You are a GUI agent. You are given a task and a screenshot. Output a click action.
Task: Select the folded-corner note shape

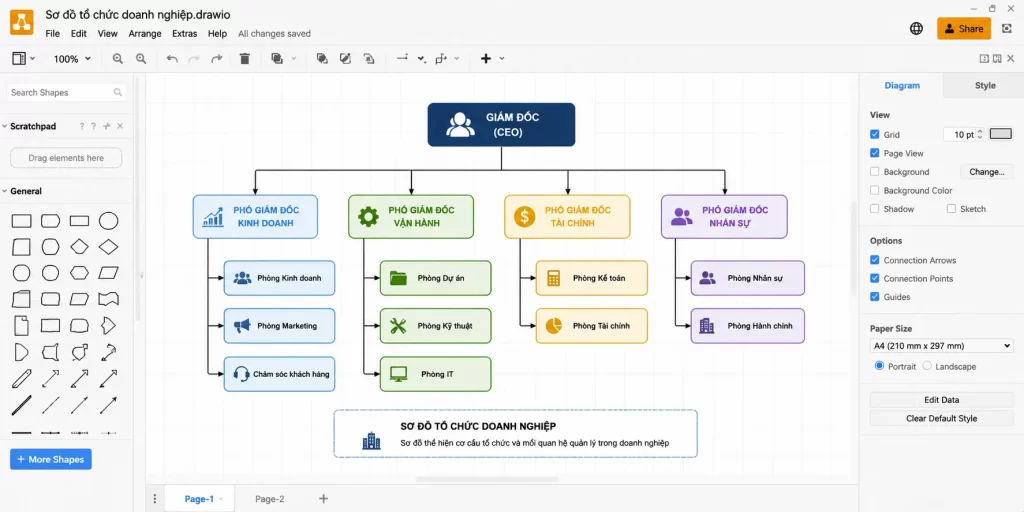pos(22,325)
